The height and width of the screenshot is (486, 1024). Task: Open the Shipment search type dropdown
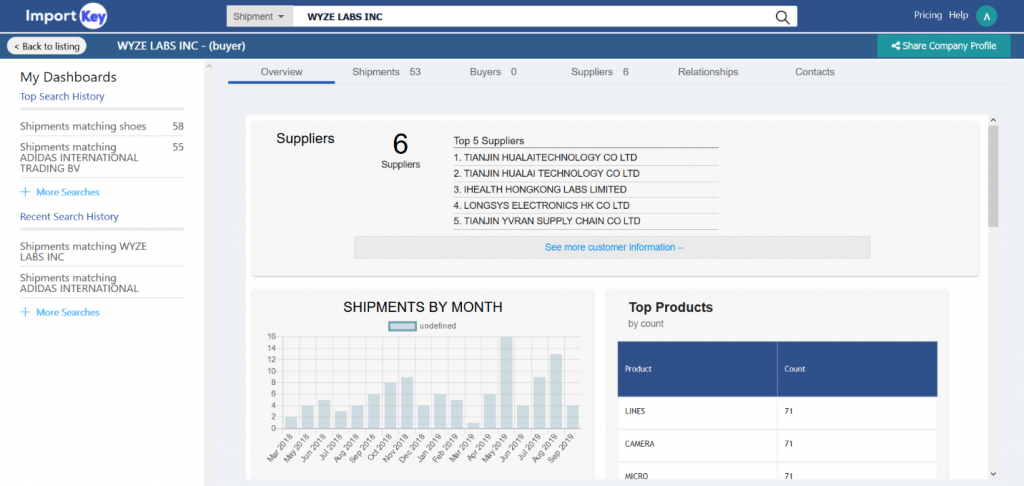[259, 17]
